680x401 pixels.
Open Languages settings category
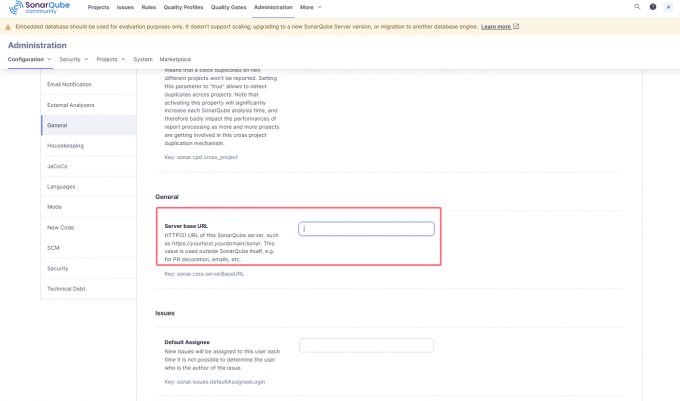point(88,186)
